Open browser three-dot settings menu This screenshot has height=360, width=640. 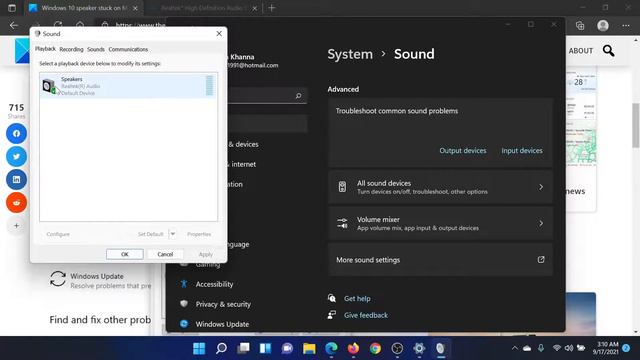(626, 25)
